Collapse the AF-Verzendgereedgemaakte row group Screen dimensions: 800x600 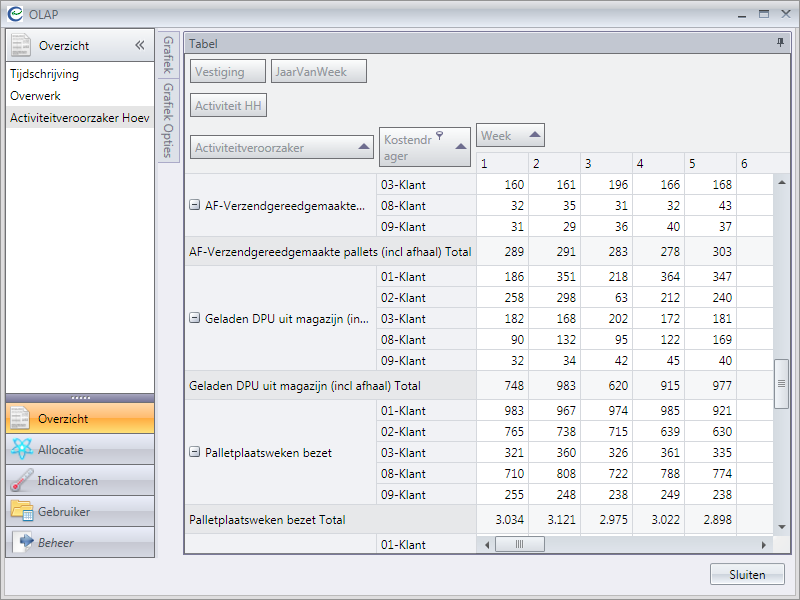click(x=195, y=205)
